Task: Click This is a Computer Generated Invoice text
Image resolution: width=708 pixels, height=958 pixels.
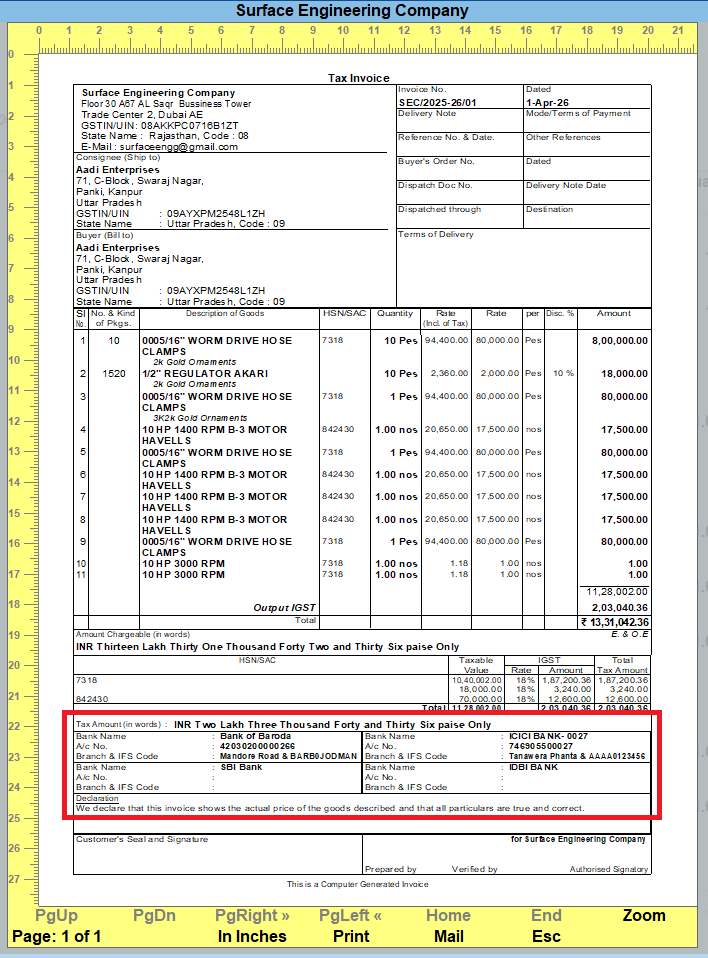Action: pyautogui.click(x=357, y=884)
